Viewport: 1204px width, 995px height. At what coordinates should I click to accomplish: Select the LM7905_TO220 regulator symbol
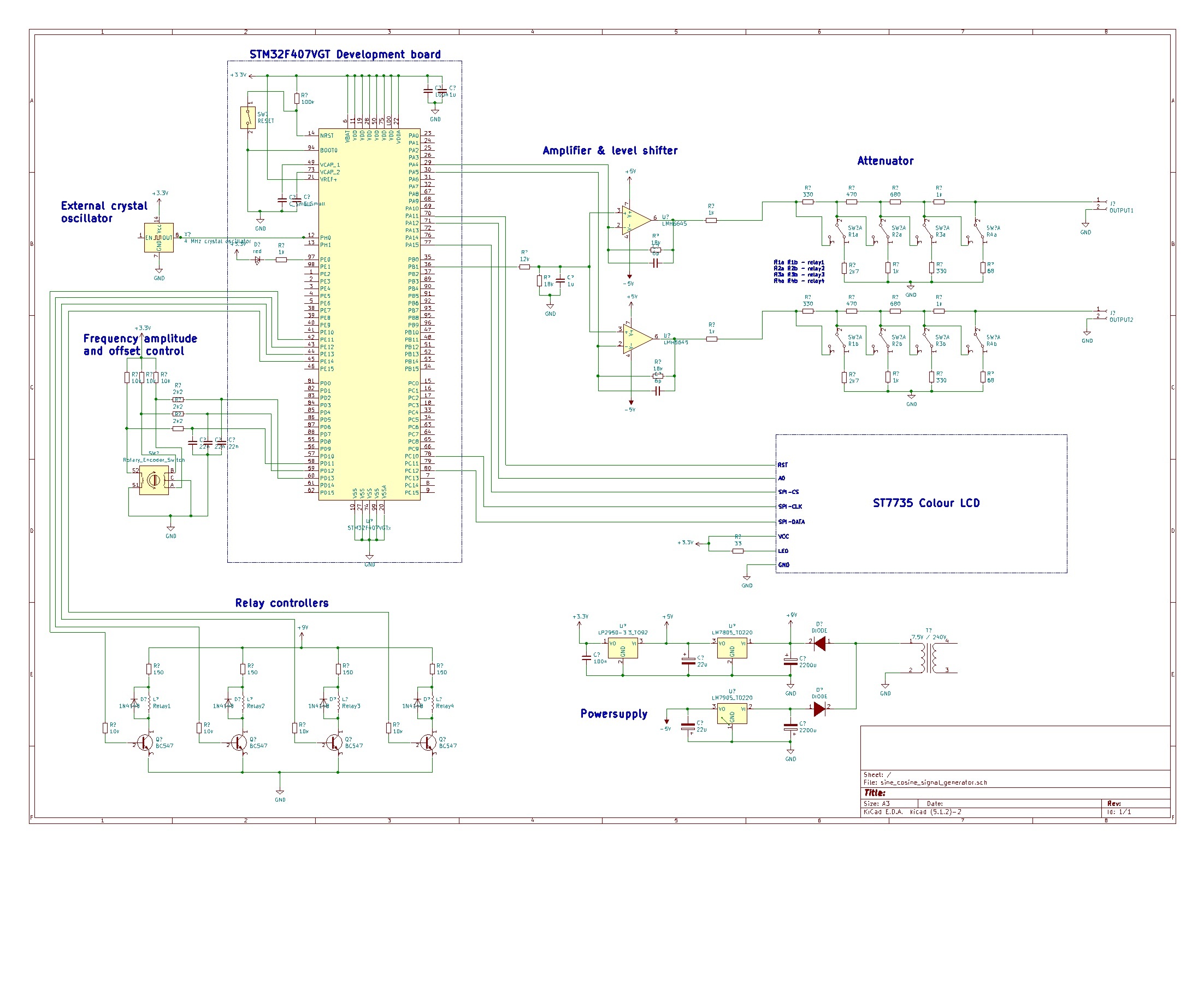coord(732,714)
